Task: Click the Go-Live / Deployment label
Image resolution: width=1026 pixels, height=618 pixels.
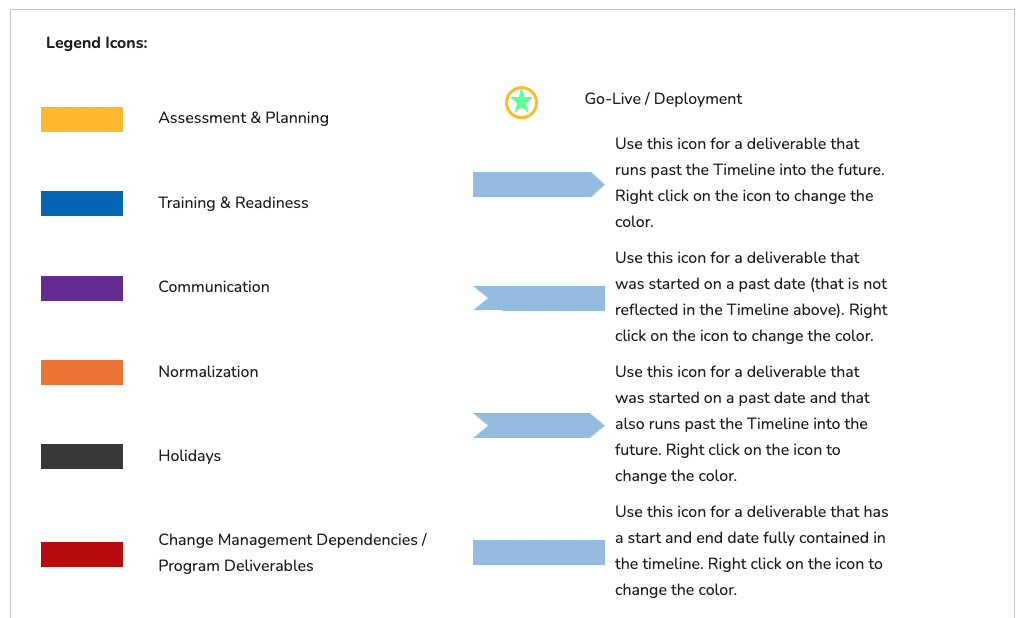Action: pos(663,99)
